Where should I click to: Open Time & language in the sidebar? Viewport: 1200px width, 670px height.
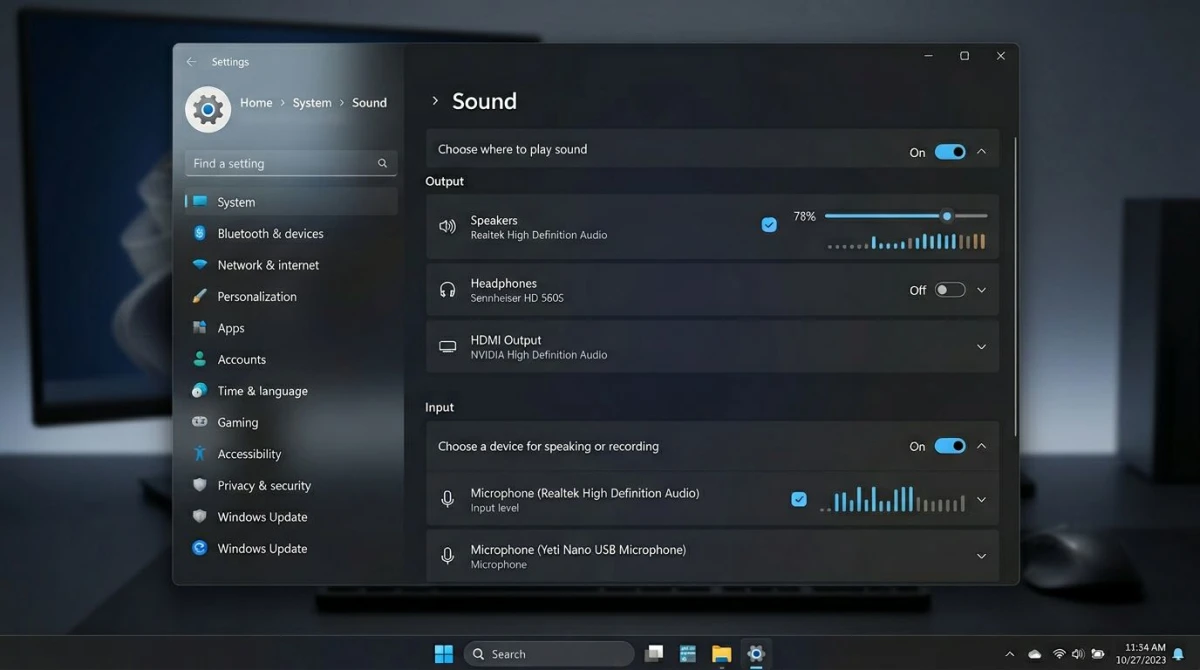coord(292,391)
